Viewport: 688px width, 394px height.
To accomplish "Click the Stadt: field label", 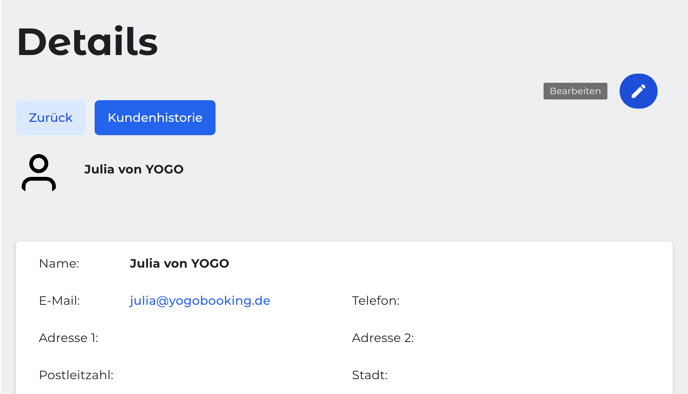I will pos(369,375).
